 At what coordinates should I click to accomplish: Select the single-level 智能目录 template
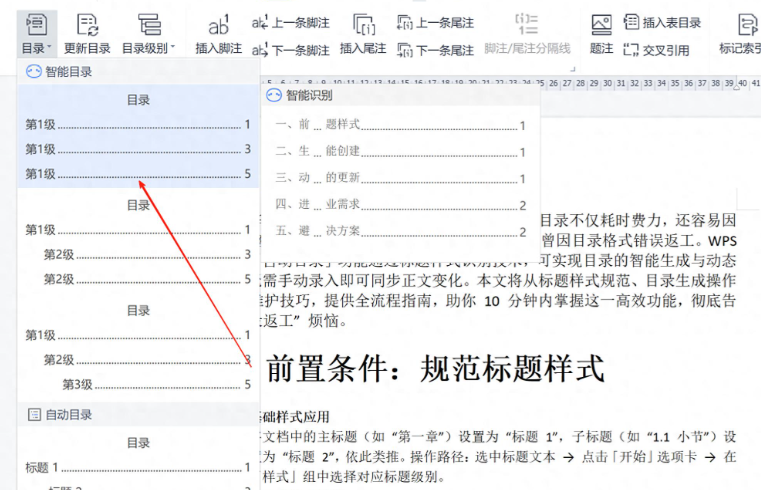(138, 137)
